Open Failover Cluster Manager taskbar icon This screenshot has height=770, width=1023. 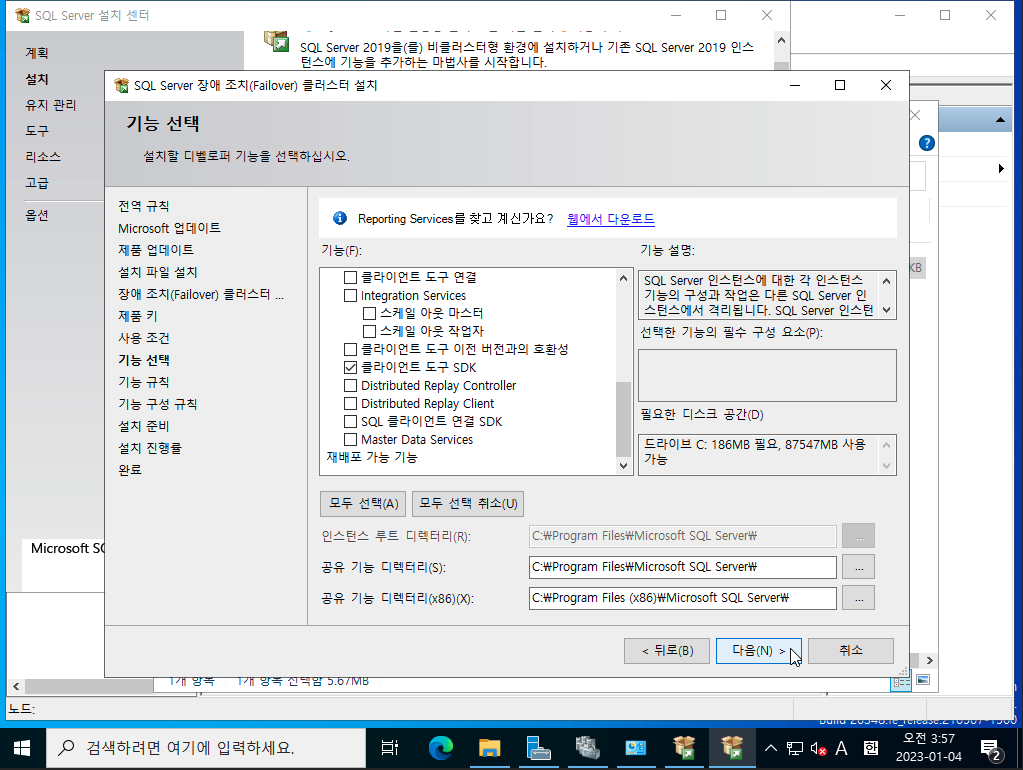pos(587,748)
